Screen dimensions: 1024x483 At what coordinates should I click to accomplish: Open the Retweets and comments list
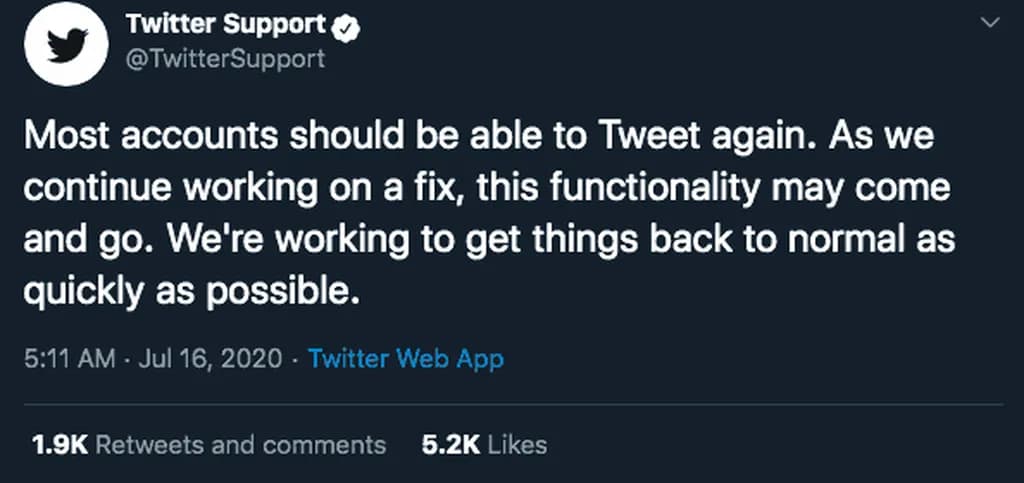click(240, 444)
